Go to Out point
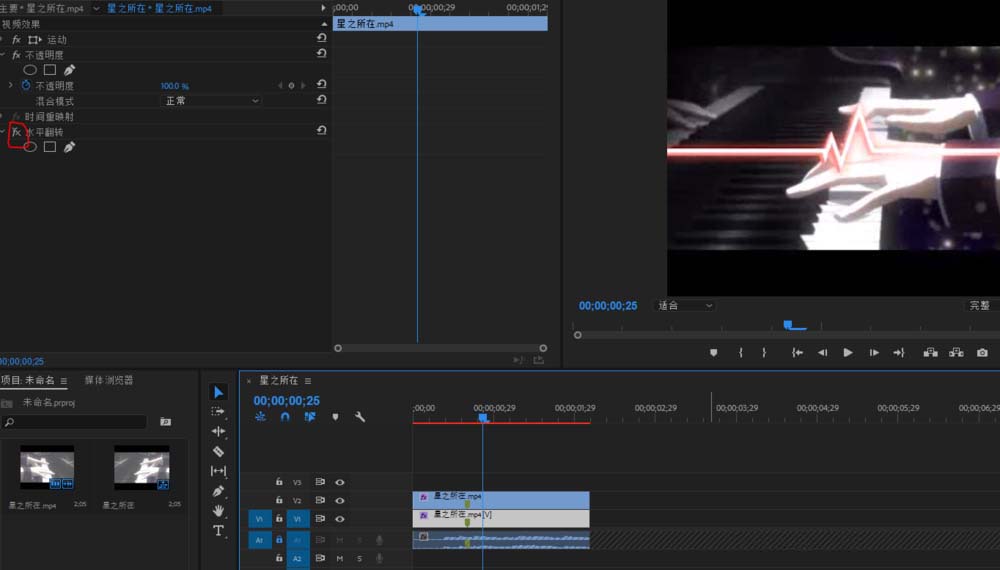This screenshot has height=570, width=1000. 899,353
